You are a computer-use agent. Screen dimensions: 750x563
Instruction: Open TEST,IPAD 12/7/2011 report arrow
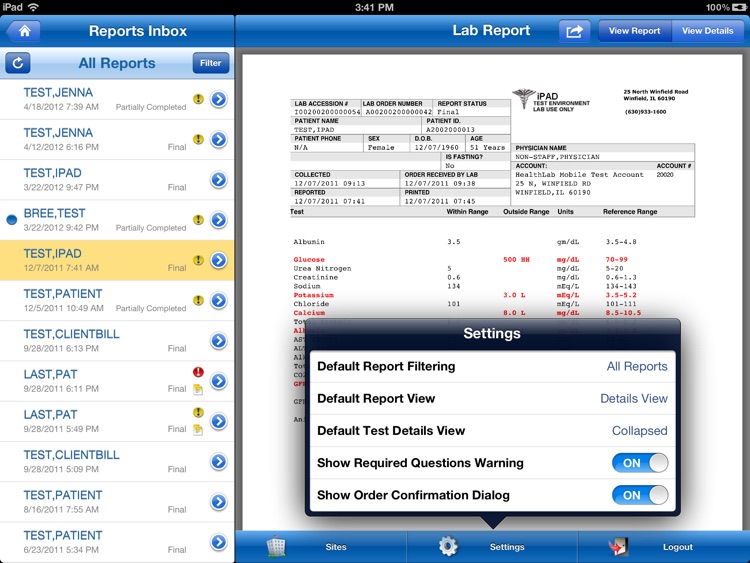coord(219,260)
